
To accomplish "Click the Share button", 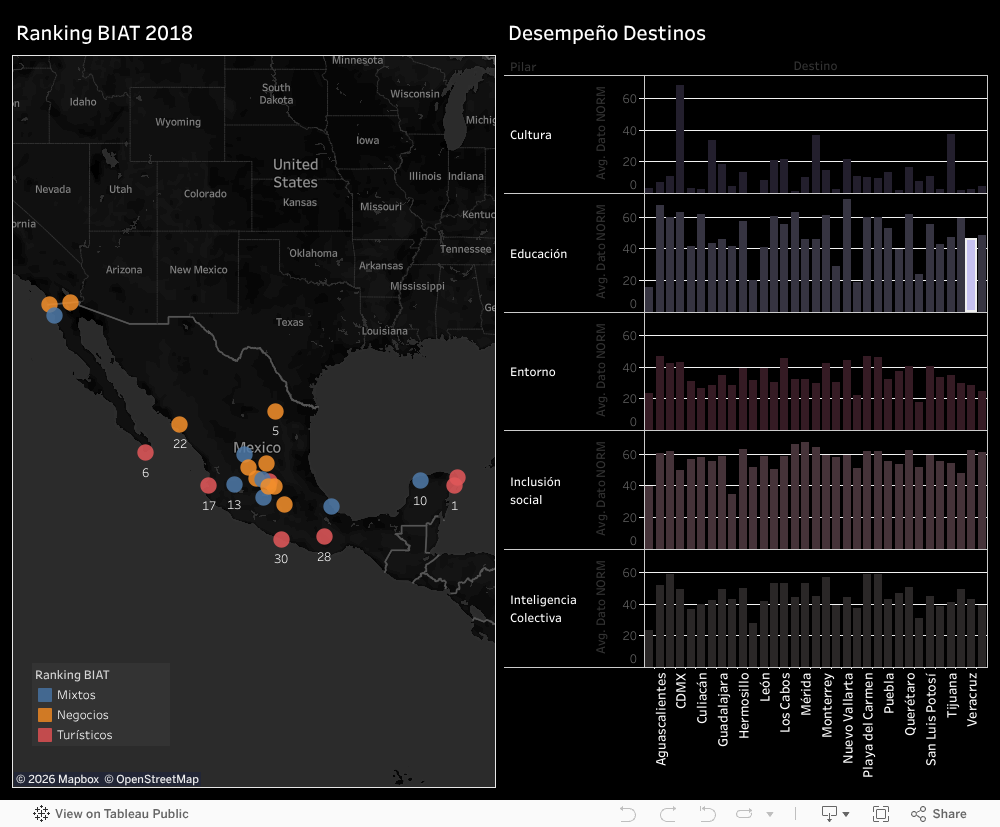I will (x=938, y=814).
